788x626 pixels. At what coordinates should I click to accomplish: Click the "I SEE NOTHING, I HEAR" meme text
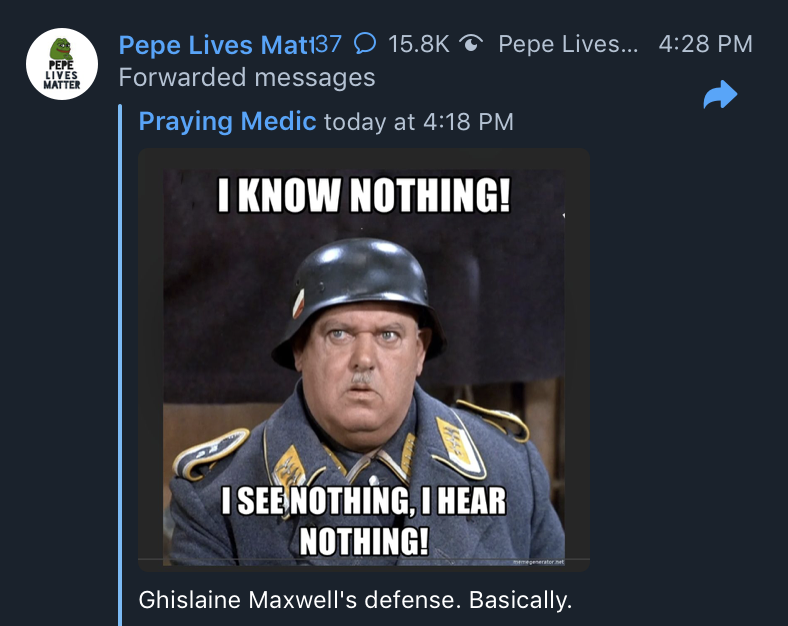pyautogui.click(x=364, y=501)
